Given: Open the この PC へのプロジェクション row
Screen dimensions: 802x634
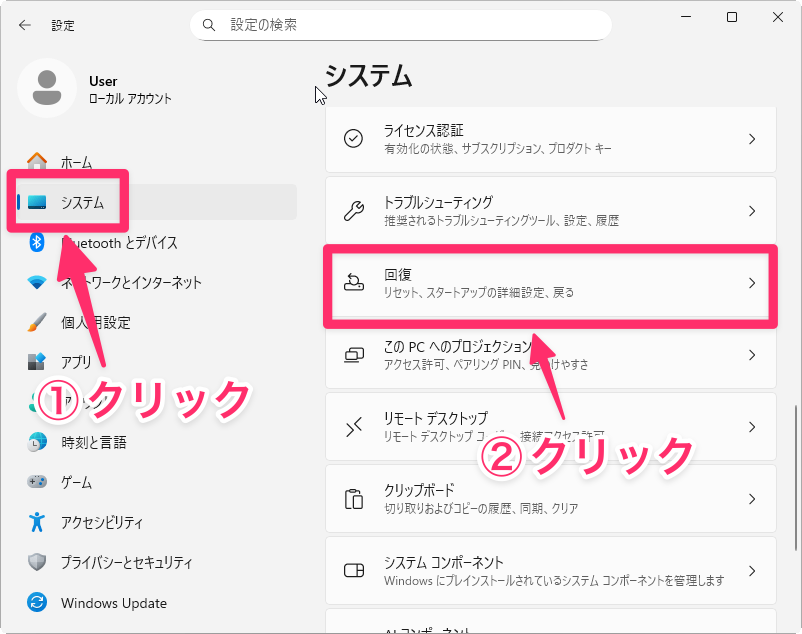Looking at the screenshot, I should (x=550, y=355).
